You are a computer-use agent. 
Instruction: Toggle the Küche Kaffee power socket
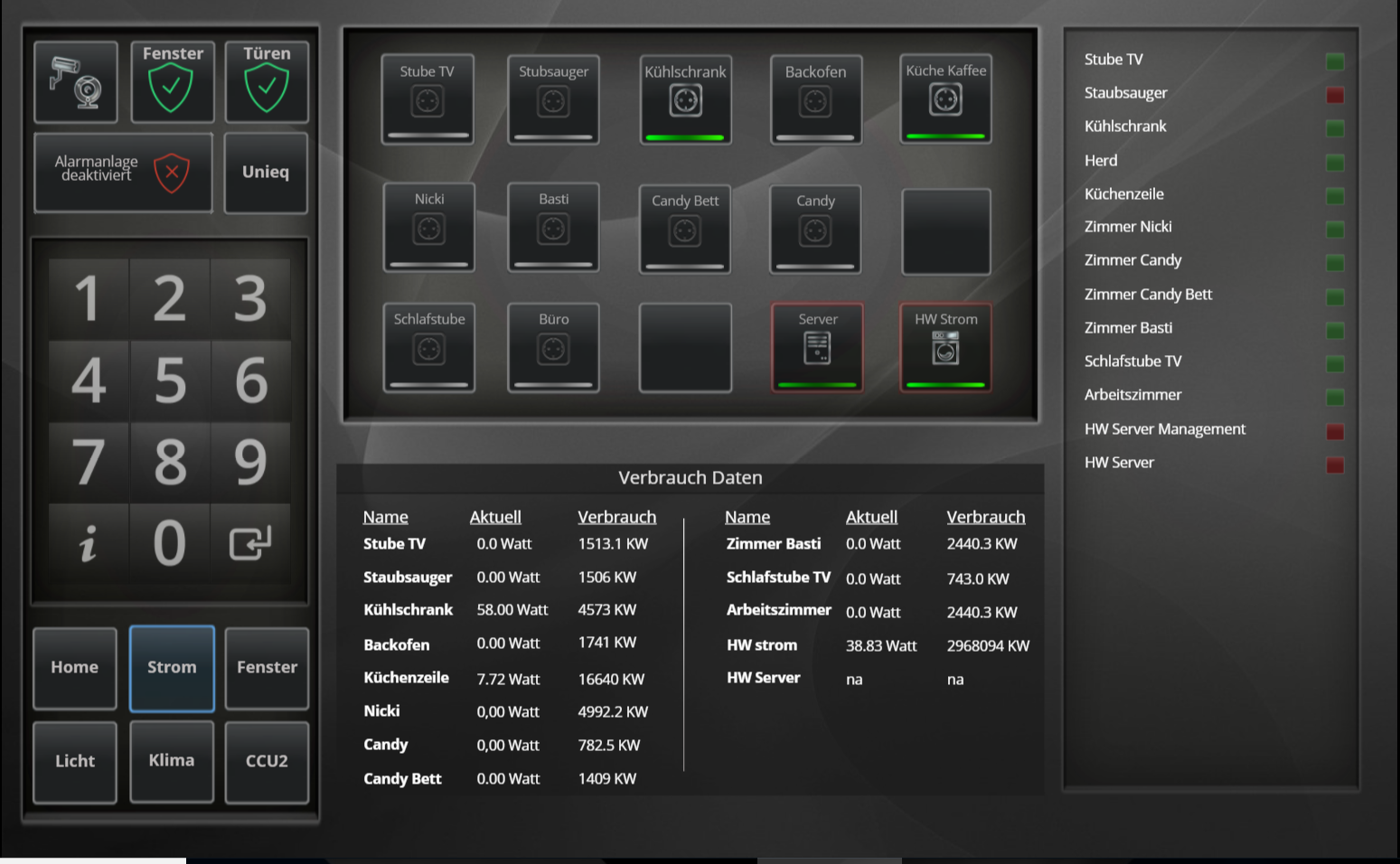[945, 99]
